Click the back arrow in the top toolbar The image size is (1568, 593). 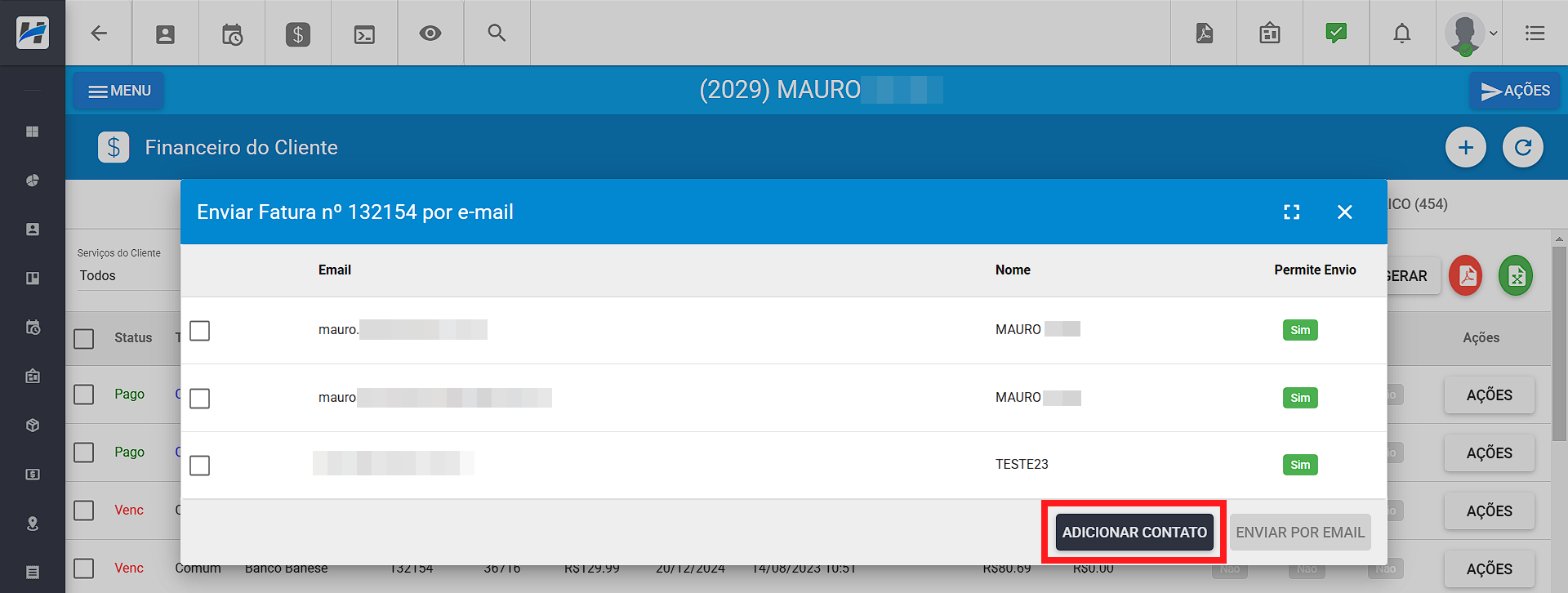click(99, 33)
